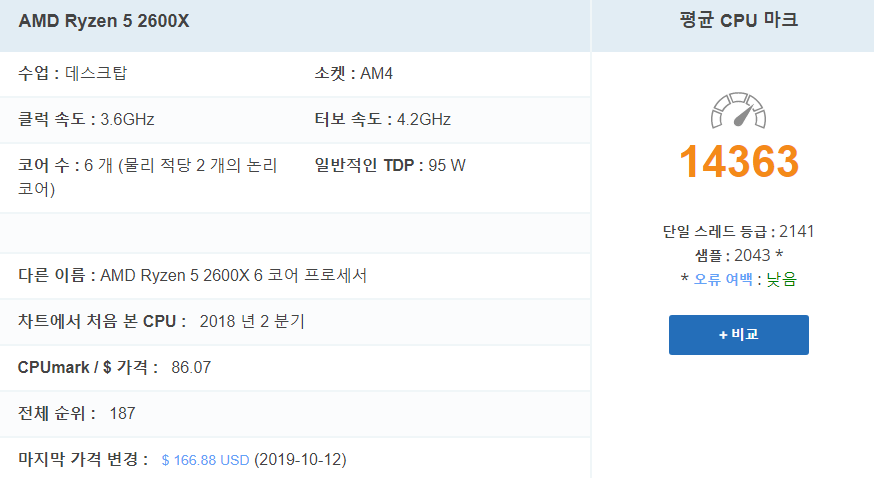Select the 단일 스레드 등급 2141 text
Viewport: 874px width, 478px height.
(739, 231)
